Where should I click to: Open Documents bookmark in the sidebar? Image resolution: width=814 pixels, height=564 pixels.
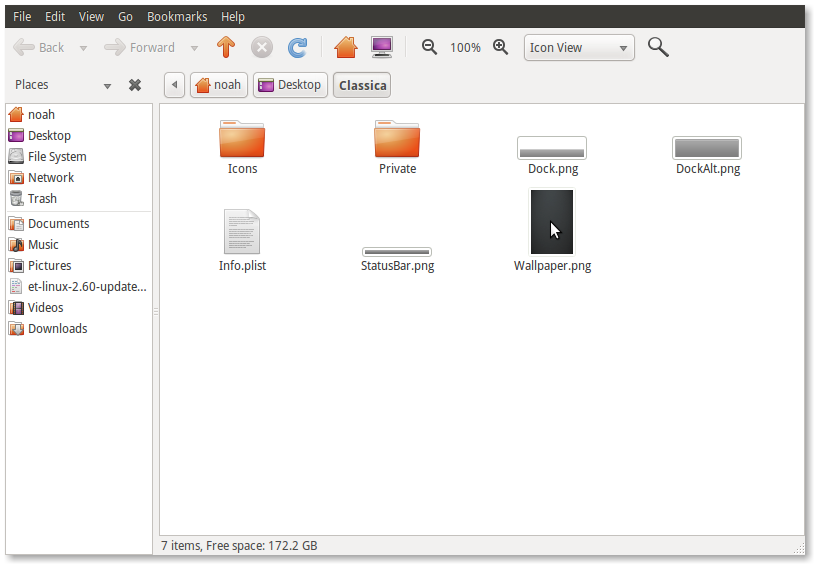(79, 223)
